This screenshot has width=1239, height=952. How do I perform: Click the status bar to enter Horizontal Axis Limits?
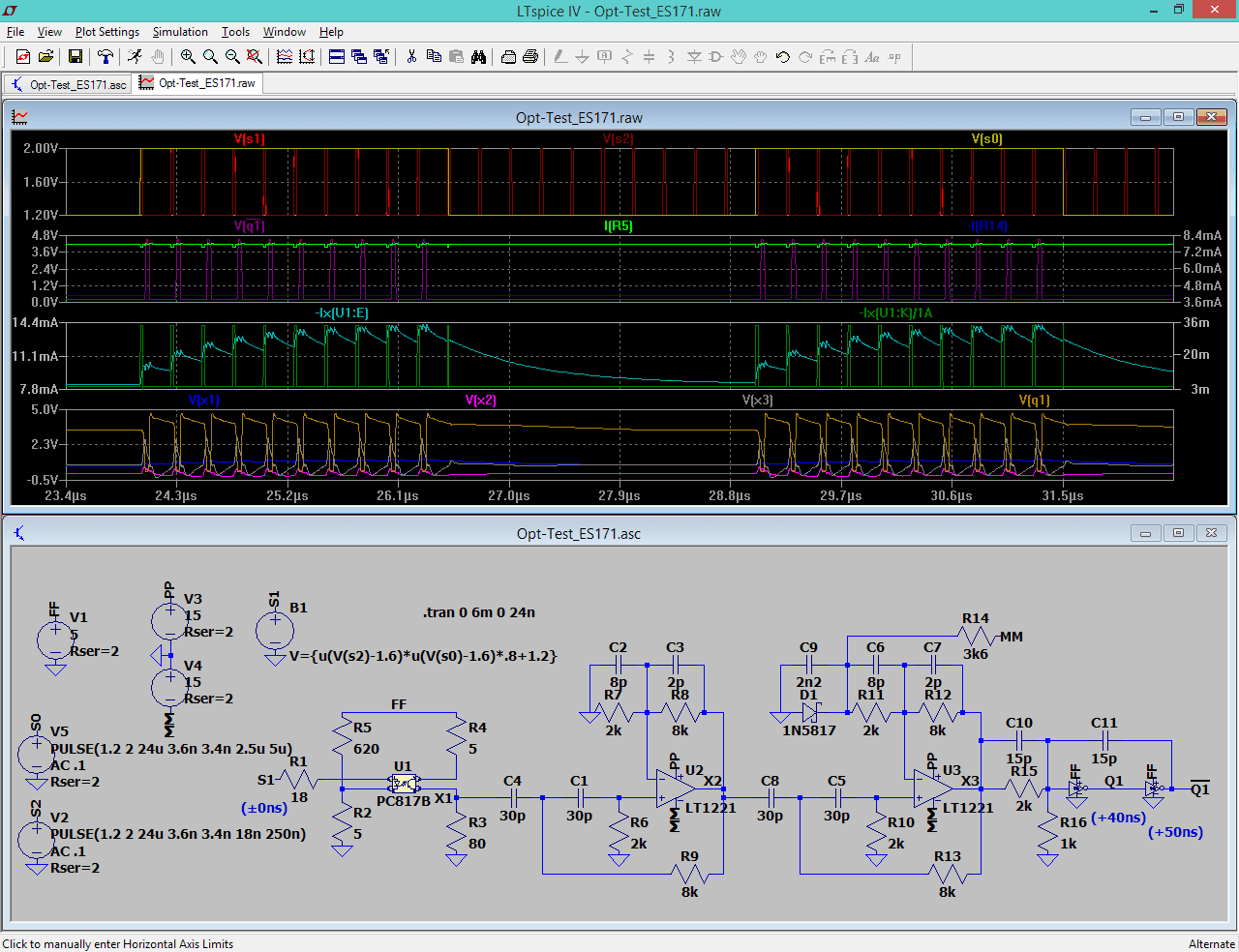(x=116, y=943)
